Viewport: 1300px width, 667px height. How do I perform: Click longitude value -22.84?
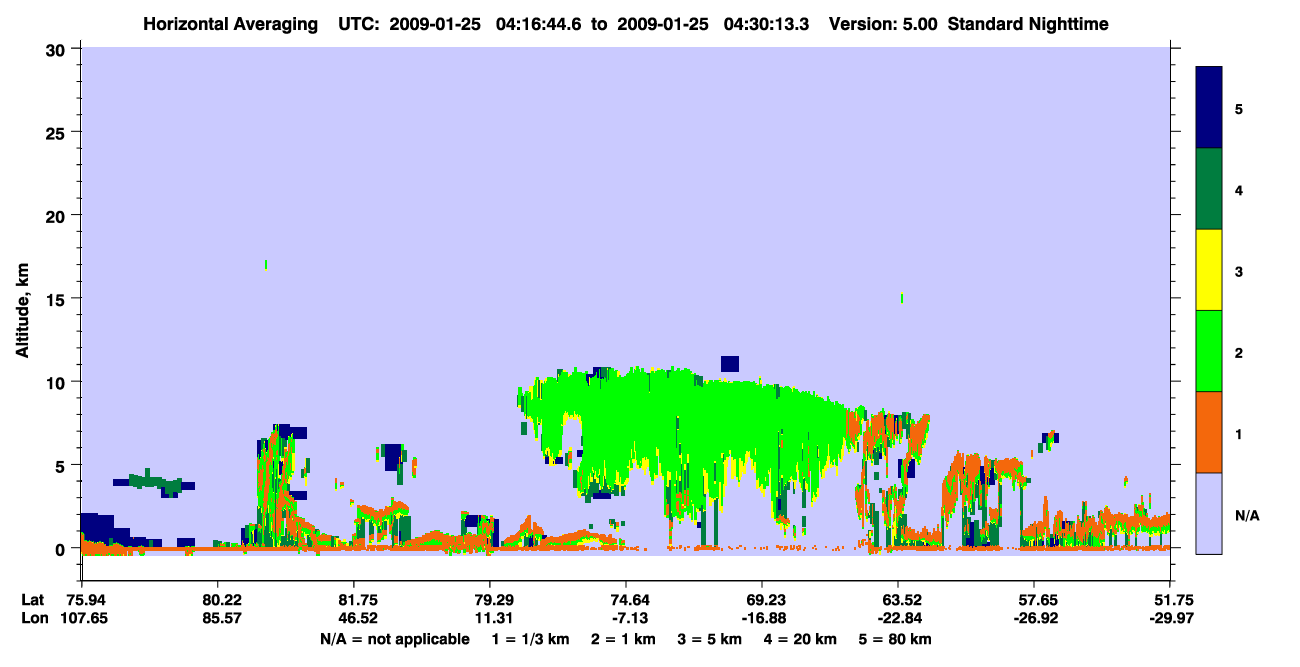point(898,618)
